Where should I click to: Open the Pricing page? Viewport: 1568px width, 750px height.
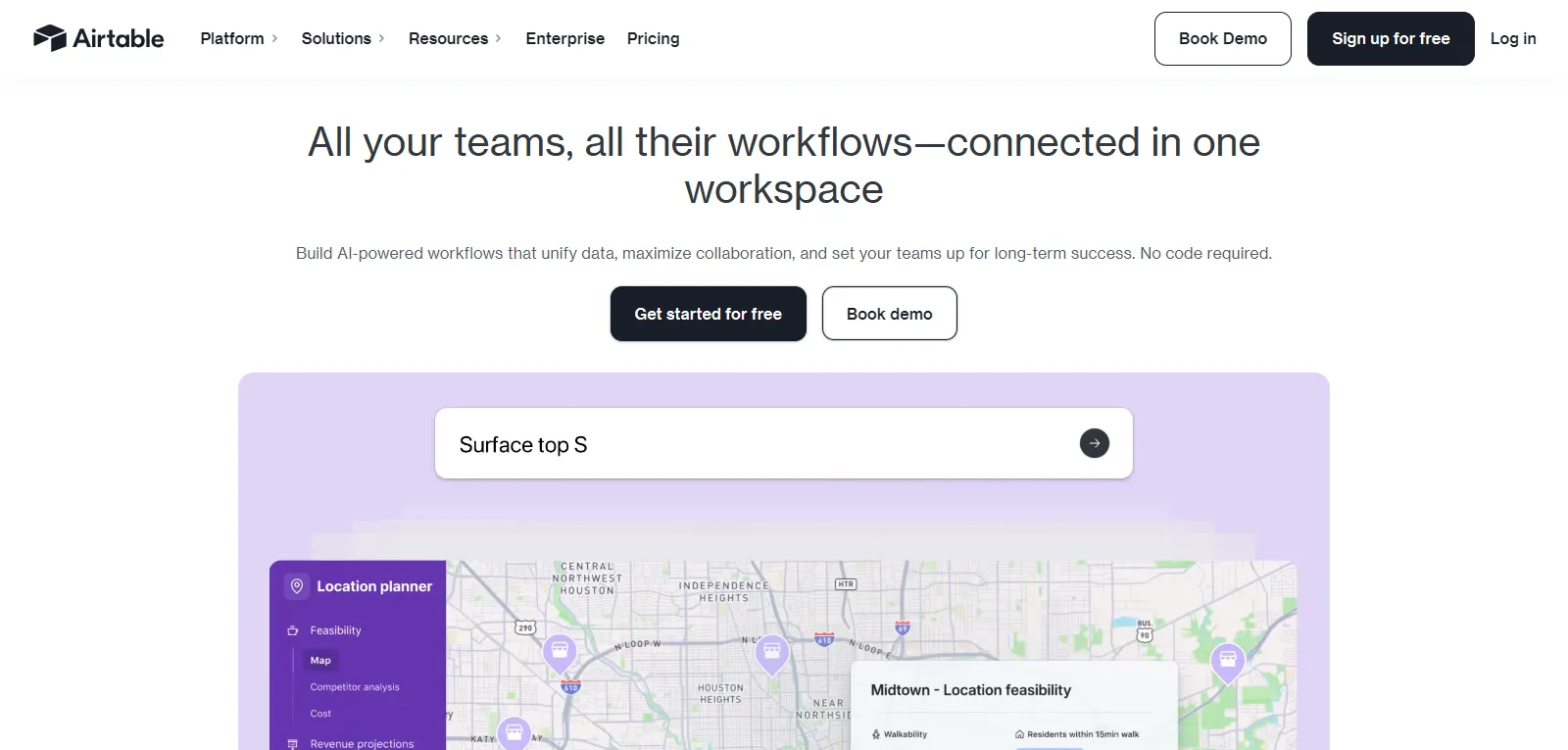point(654,38)
